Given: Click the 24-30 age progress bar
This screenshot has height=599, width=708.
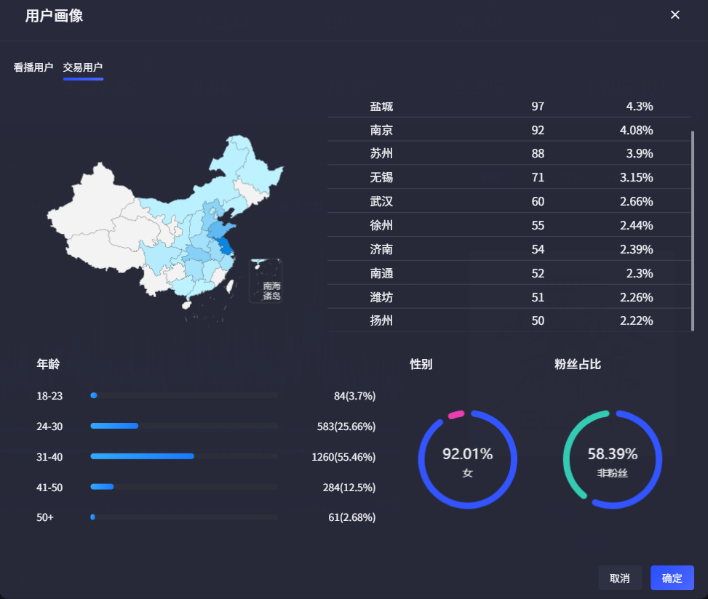Looking at the screenshot, I should (x=184, y=426).
